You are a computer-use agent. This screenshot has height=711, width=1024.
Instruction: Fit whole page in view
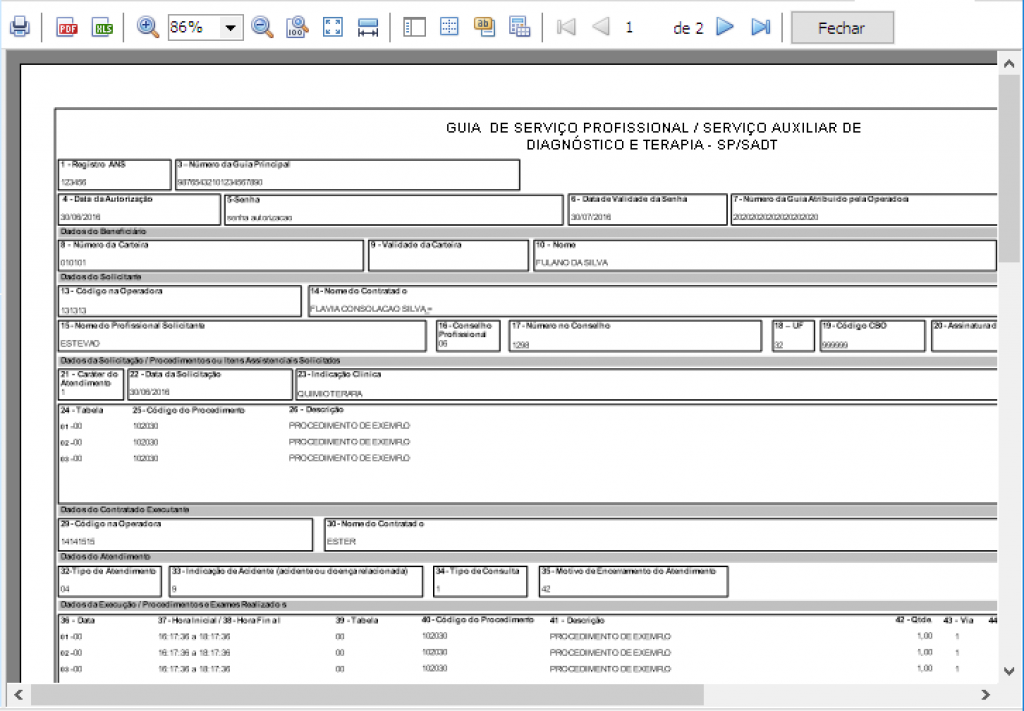click(333, 28)
